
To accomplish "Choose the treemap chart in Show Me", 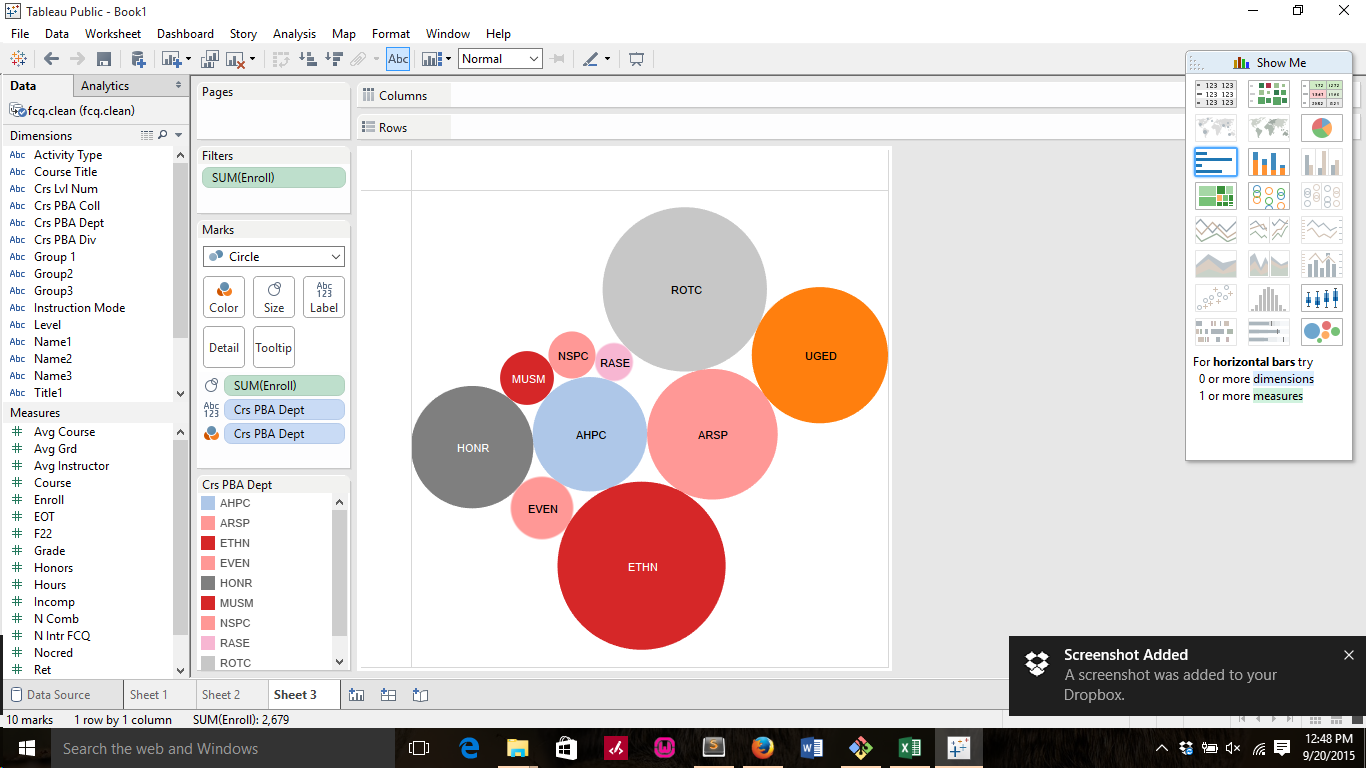I will [x=1216, y=196].
